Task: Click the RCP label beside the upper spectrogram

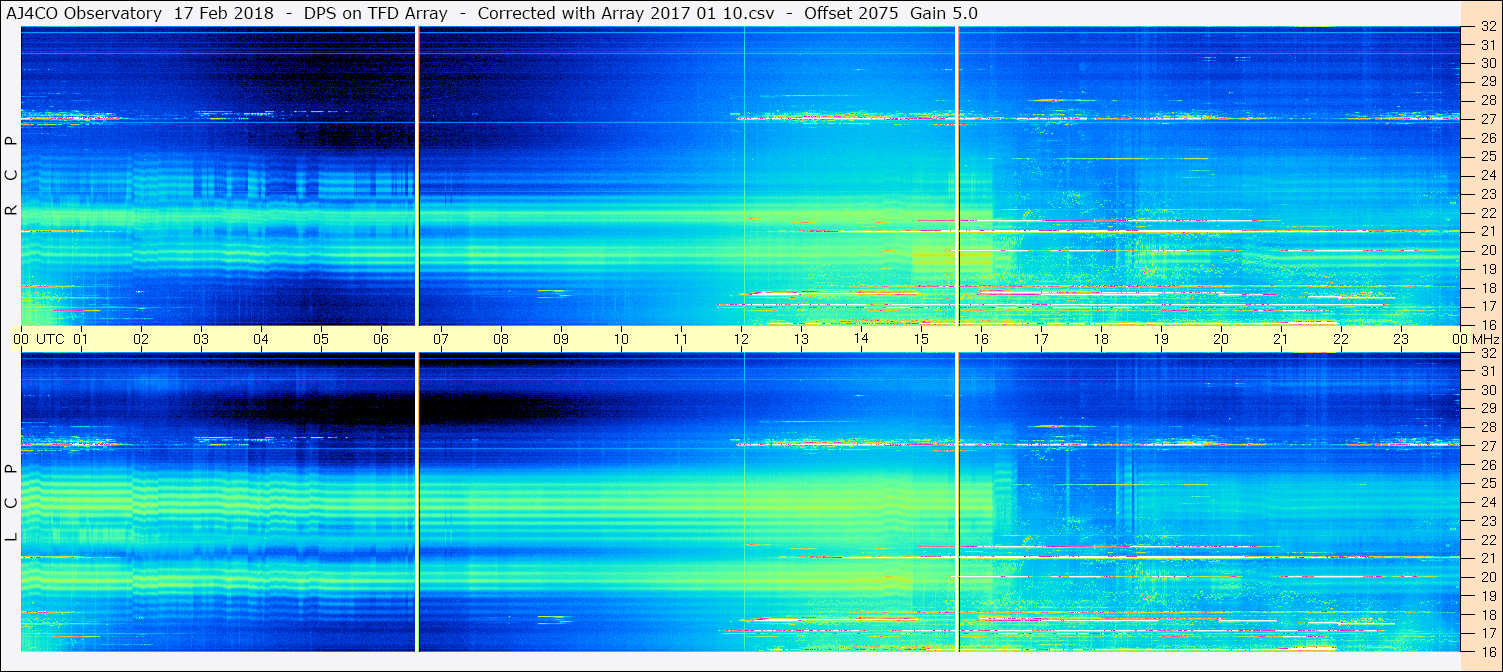Action: pos(11,176)
